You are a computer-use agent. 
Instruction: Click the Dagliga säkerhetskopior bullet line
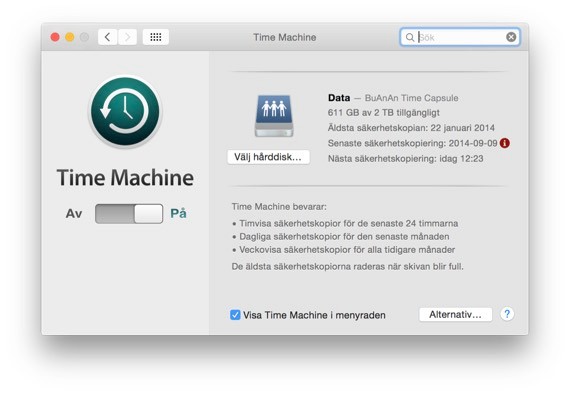click(x=341, y=237)
